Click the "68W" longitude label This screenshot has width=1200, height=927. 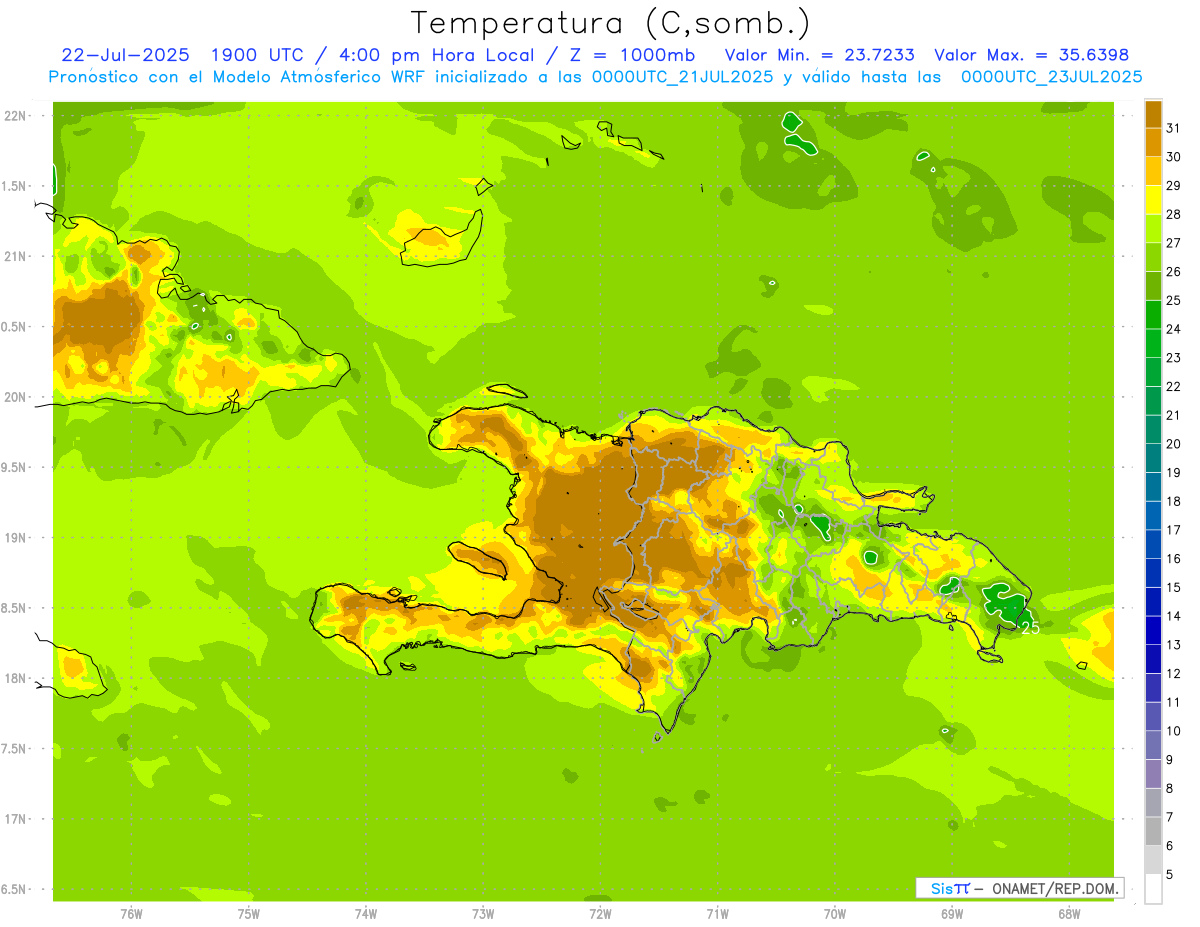(1069, 914)
